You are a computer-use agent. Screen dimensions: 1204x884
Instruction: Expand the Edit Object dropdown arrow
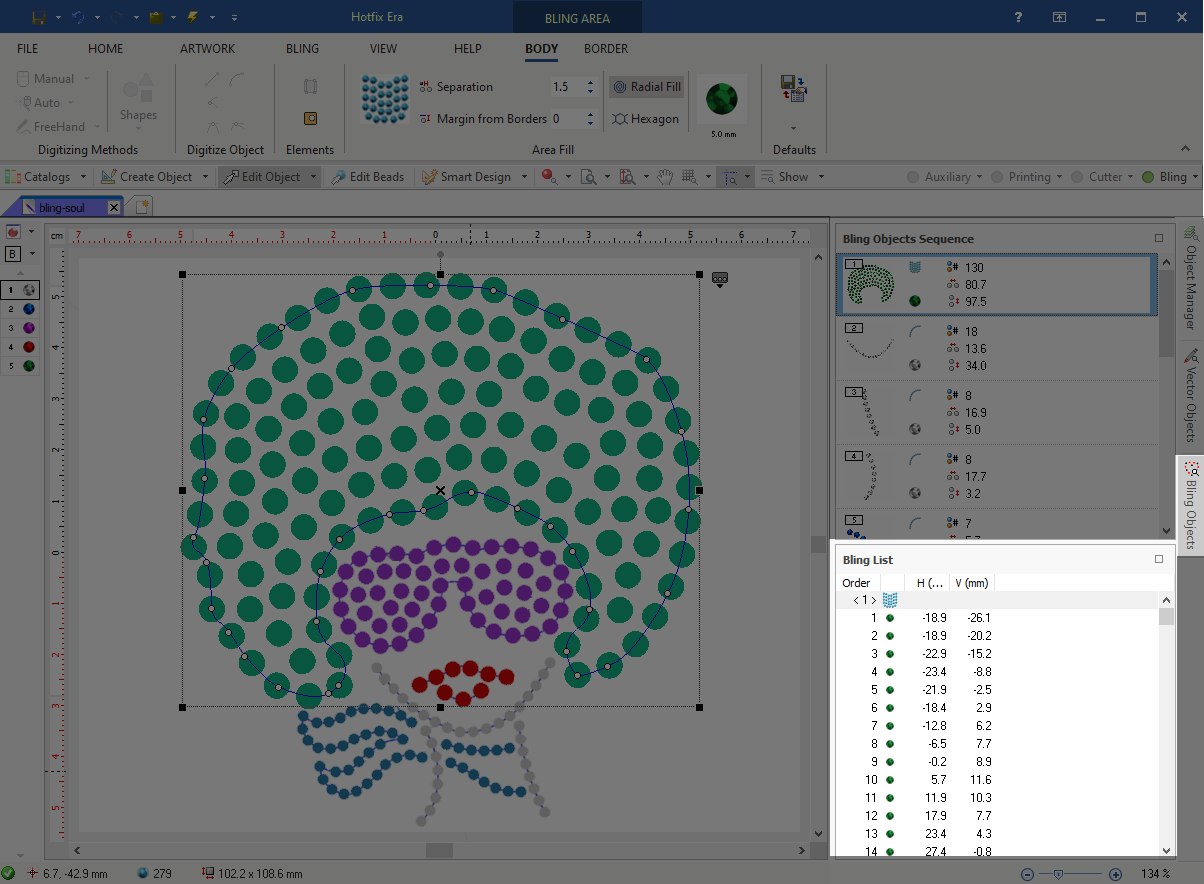click(313, 177)
